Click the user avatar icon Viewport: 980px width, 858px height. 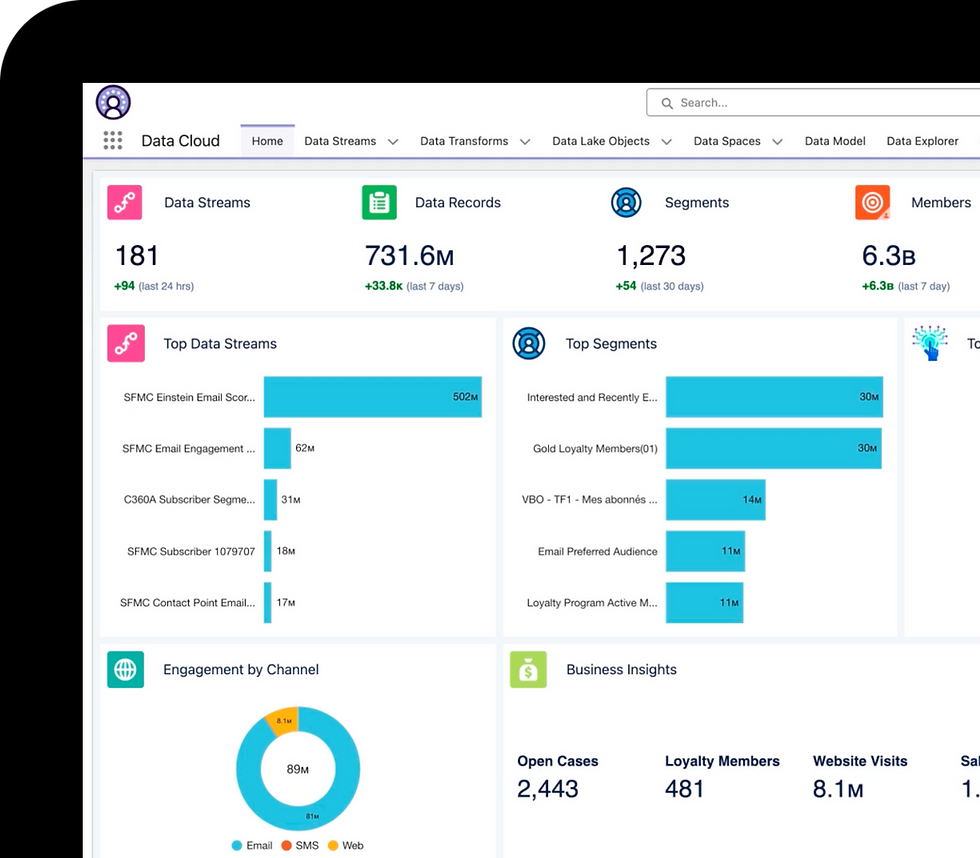113,102
